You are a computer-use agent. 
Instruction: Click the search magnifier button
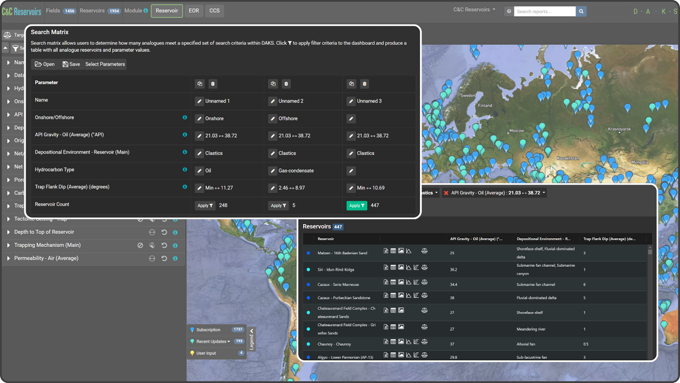click(x=581, y=11)
